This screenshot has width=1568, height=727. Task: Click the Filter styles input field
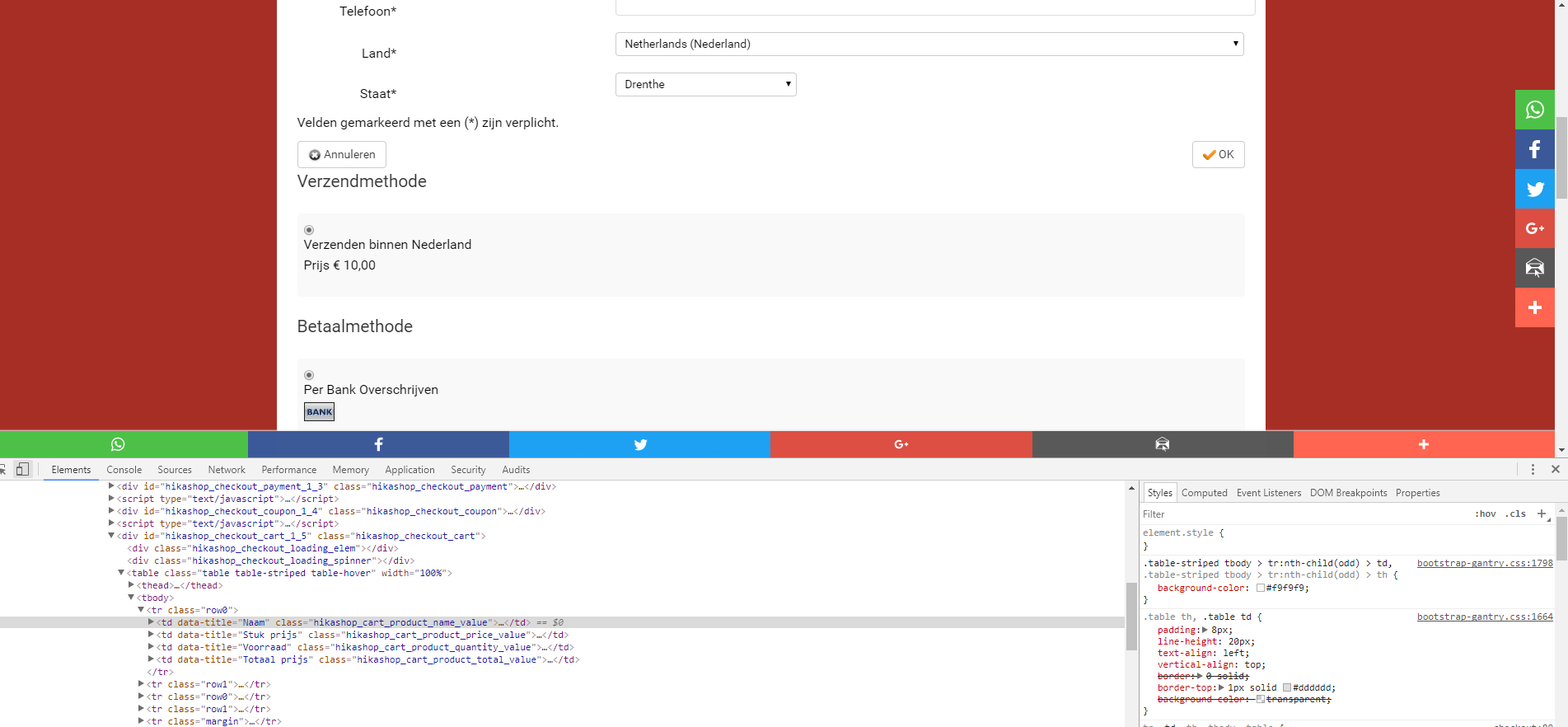1302,514
